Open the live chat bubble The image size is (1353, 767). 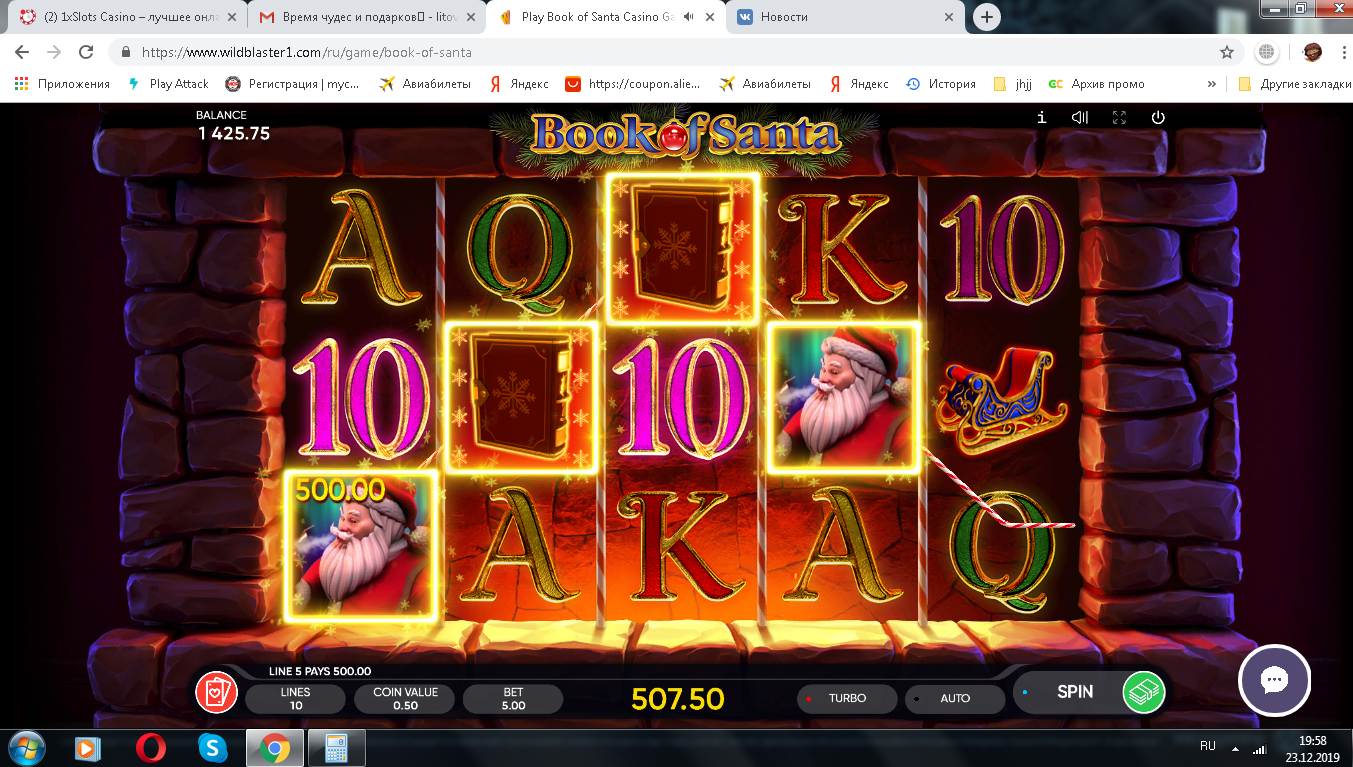tap(1274, 681)
